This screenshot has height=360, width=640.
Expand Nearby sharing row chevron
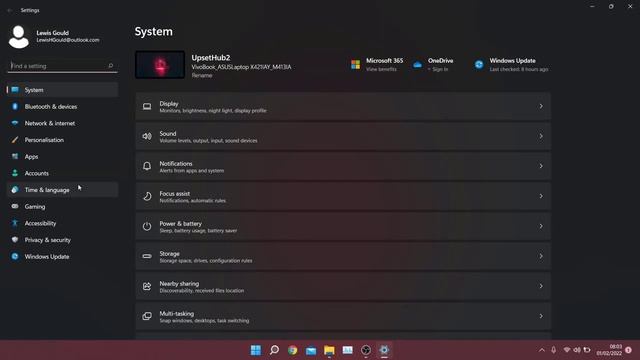[x=541, y=286]
